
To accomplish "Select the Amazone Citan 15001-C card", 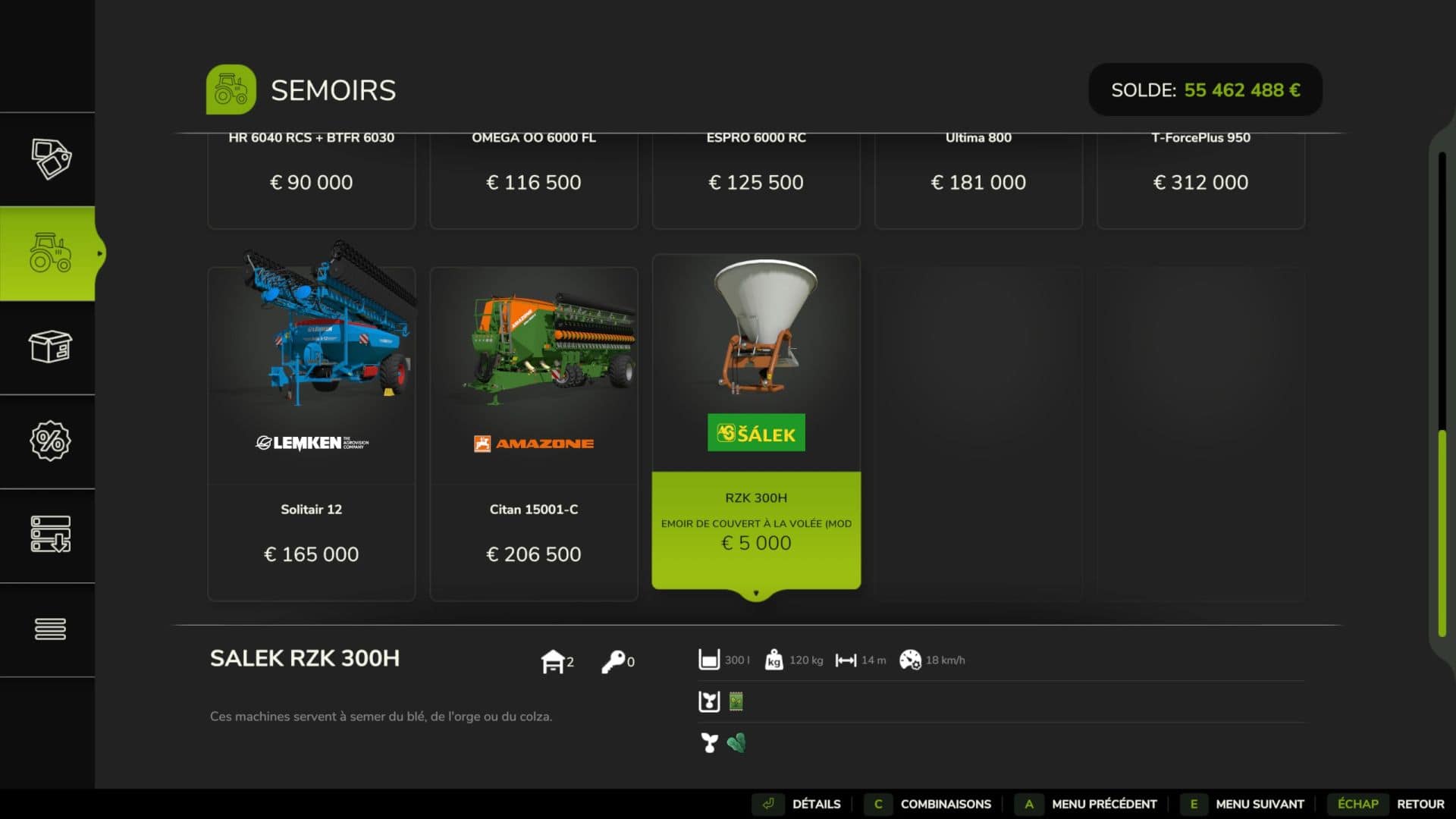I will point(533,433).
